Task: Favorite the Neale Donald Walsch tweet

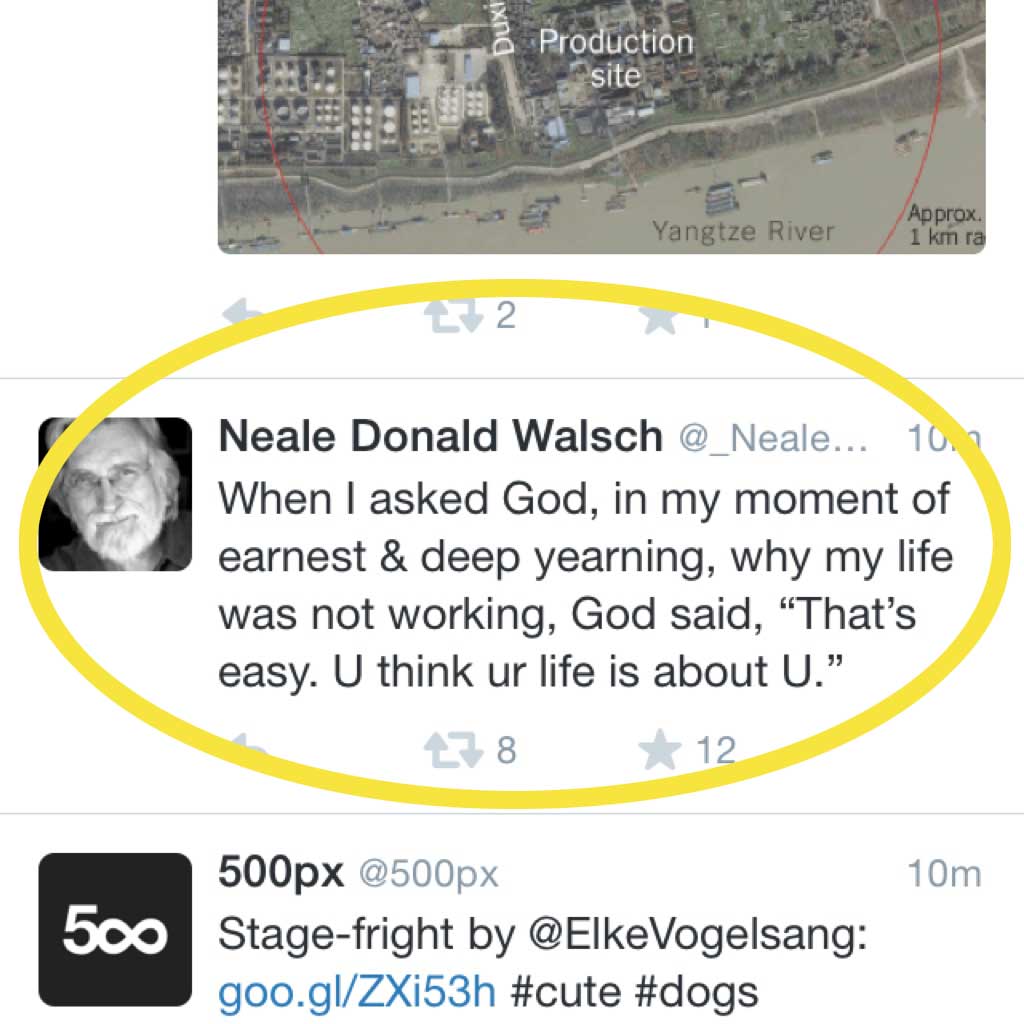Action: [660, 750]
